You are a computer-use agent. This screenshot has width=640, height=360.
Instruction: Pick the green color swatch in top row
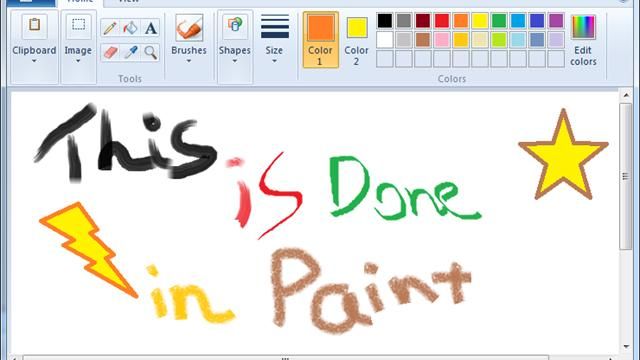(499, 20)
